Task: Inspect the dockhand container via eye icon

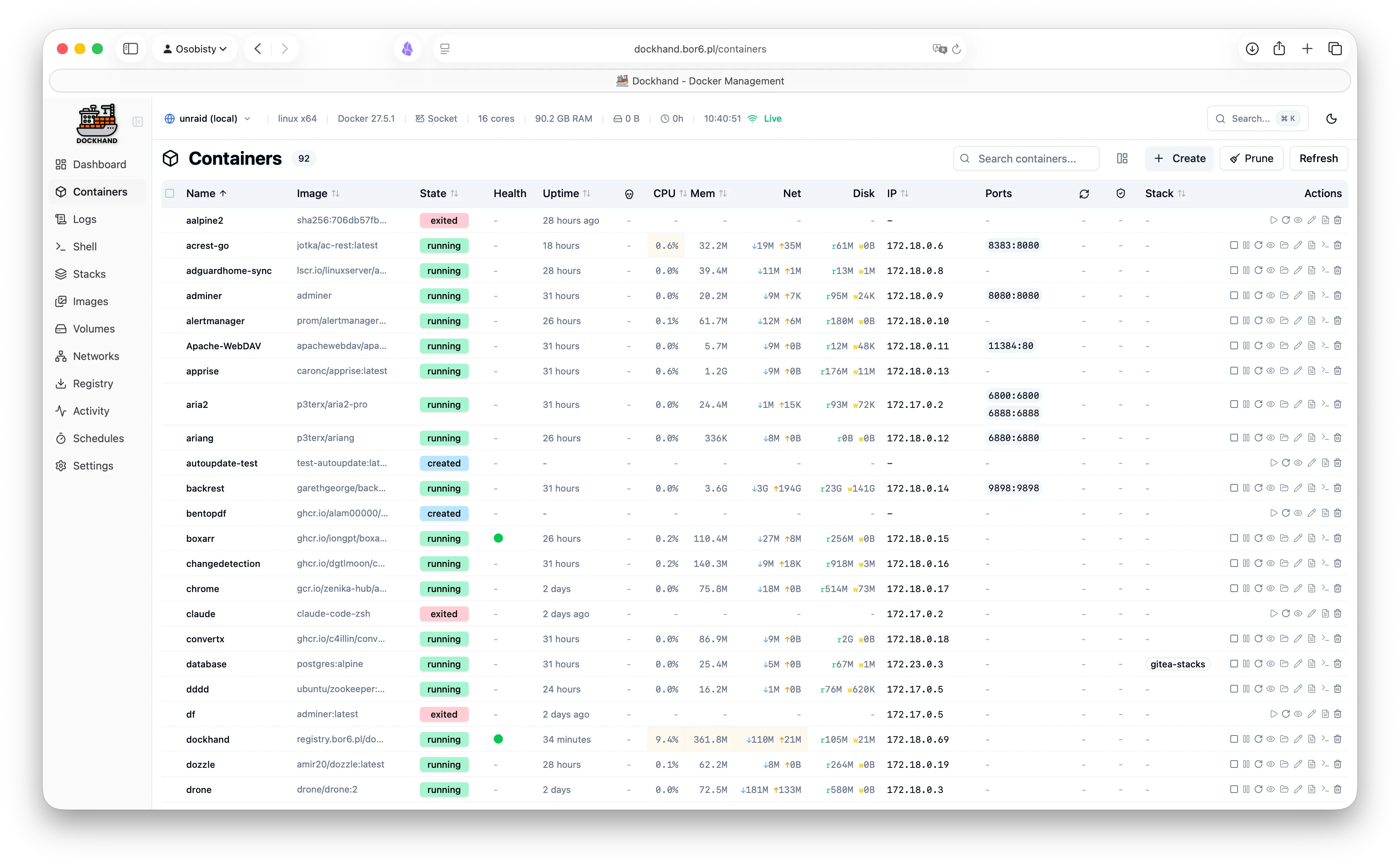Action: (x=1271, y=739)
